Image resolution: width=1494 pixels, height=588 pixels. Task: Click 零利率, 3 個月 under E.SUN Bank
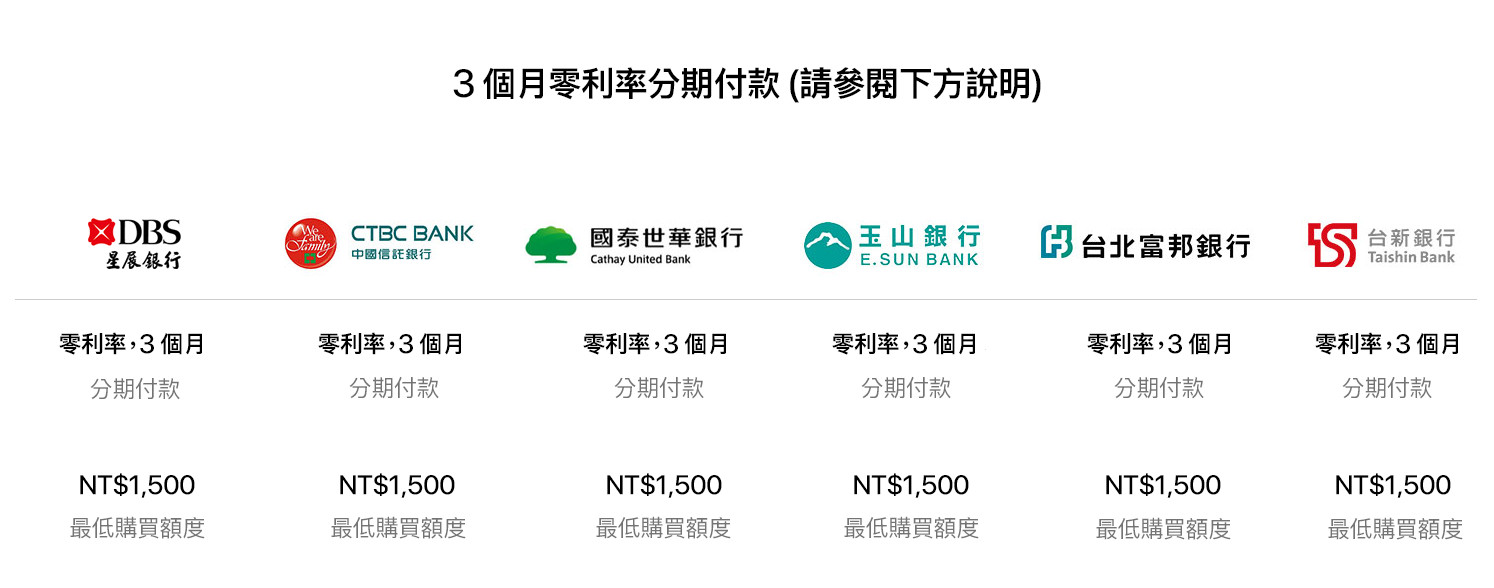click(905, 345)
